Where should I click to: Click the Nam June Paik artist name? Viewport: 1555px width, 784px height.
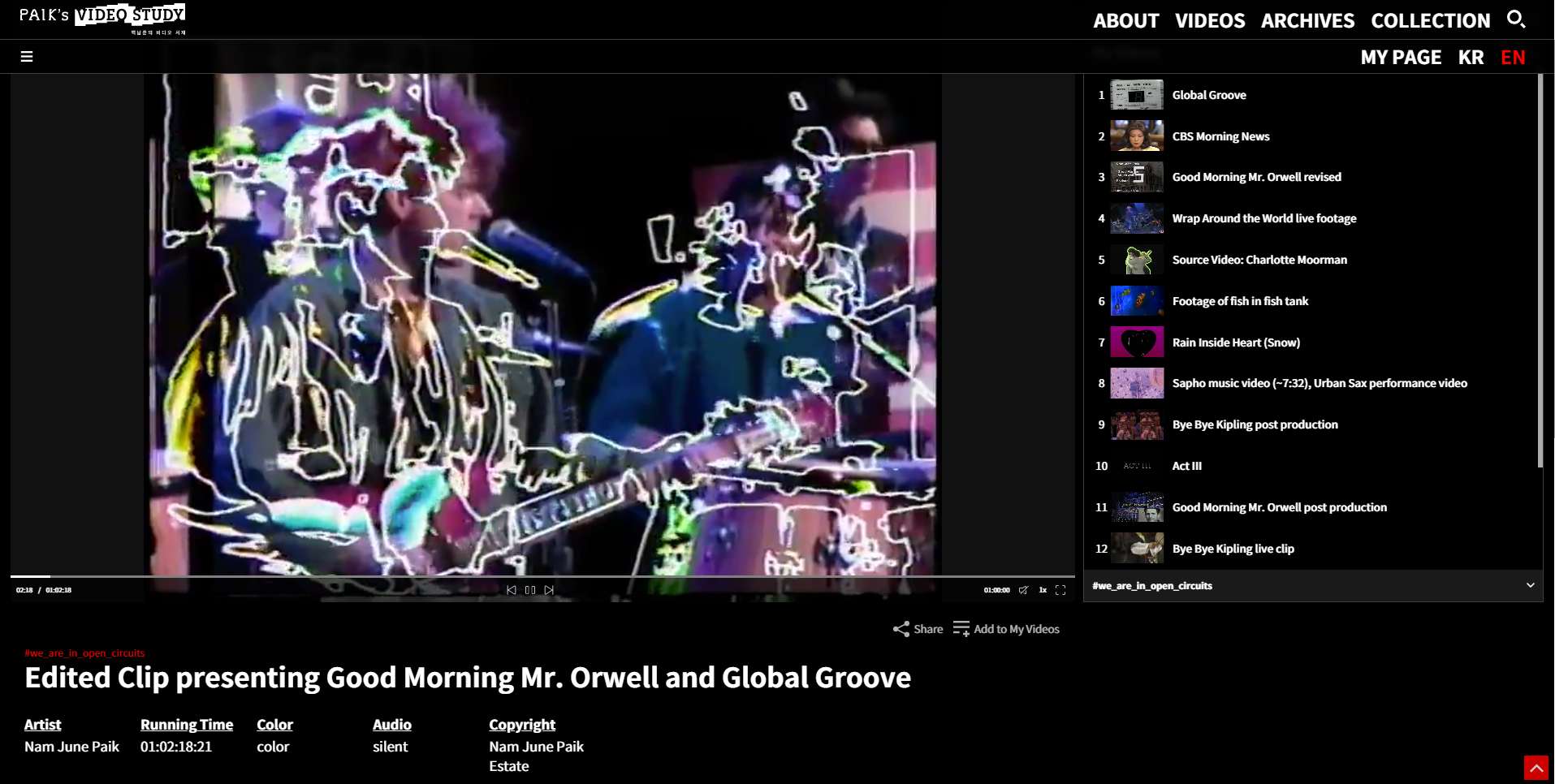71,747
